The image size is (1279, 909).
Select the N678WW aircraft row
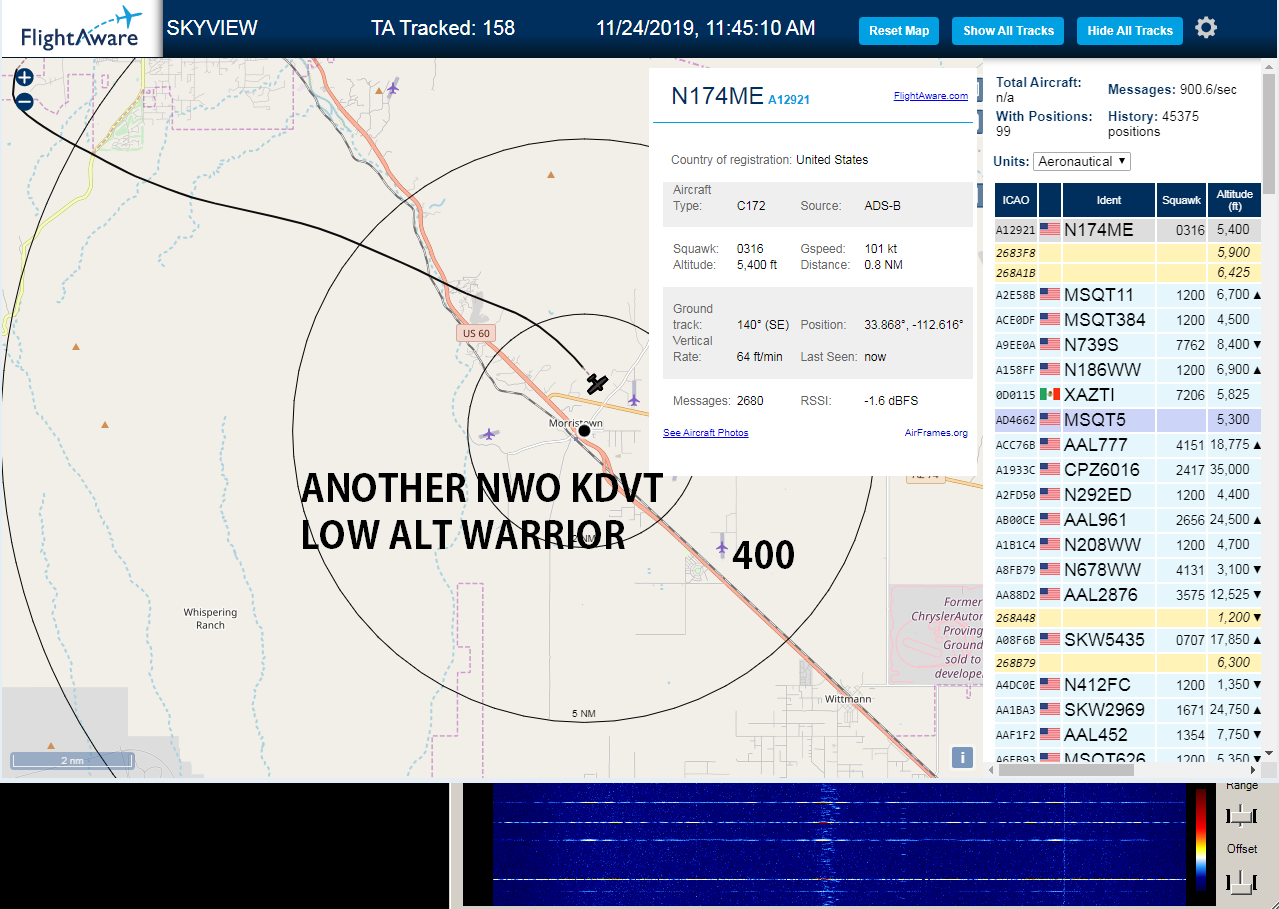[1128, 570]
